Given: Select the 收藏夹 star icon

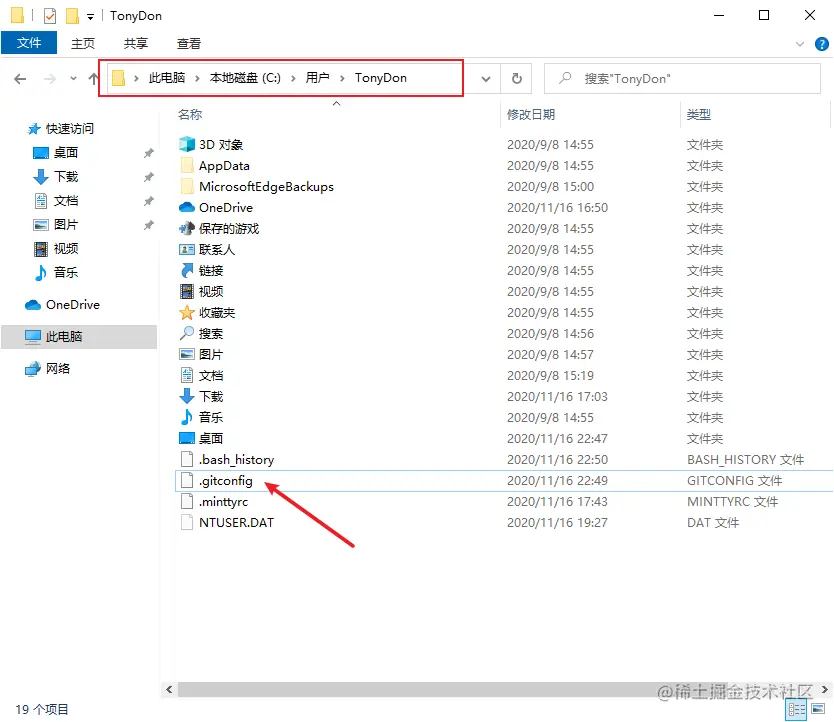Looking at the screenshot, I should (187, 312).
